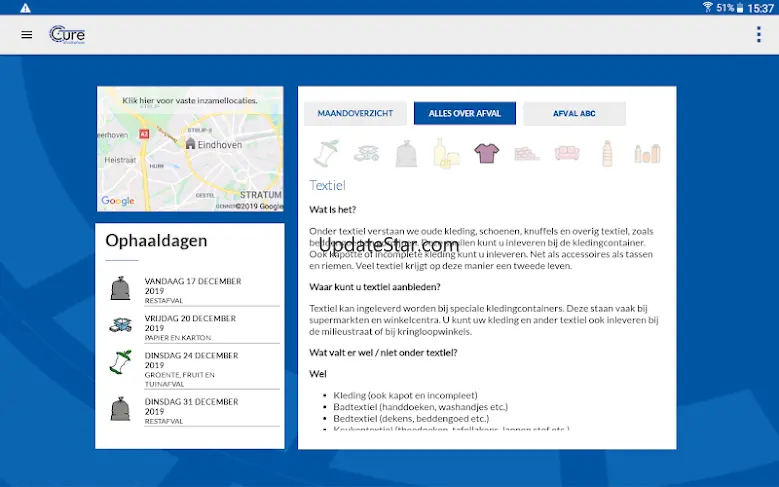This screenshot has width=779, height=487.
Task: Tap garbage bag icon for 31 December
Action: 120,408
